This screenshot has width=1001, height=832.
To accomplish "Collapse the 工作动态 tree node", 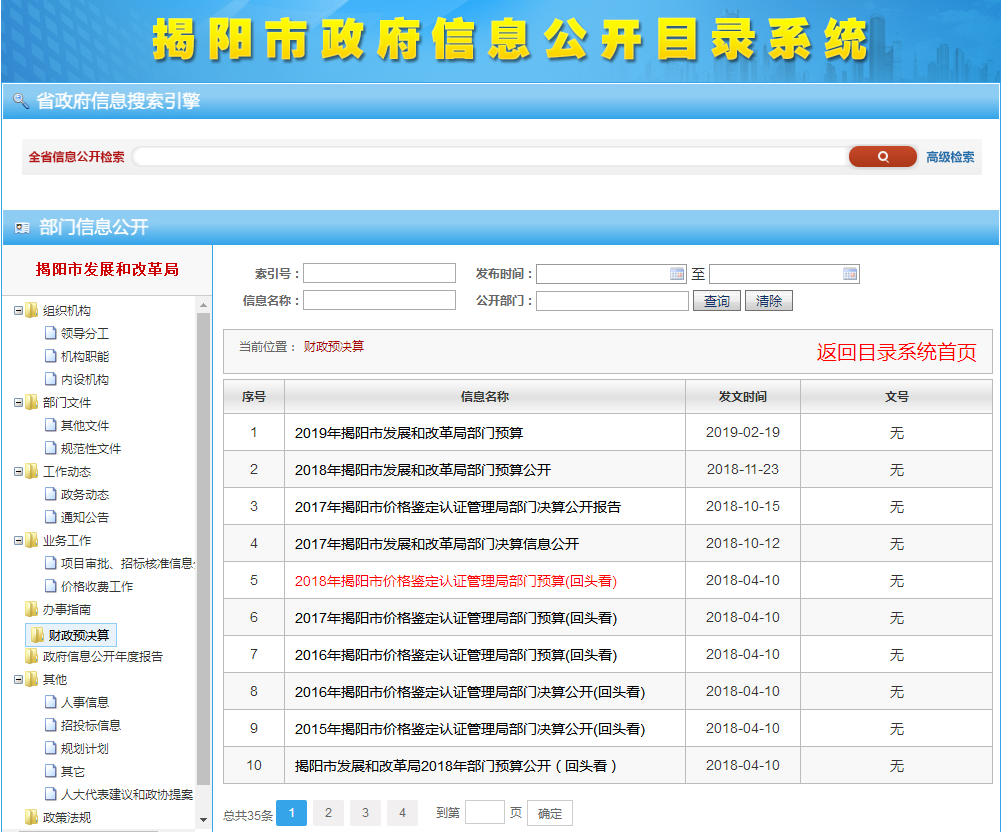I will click(19, 472).
